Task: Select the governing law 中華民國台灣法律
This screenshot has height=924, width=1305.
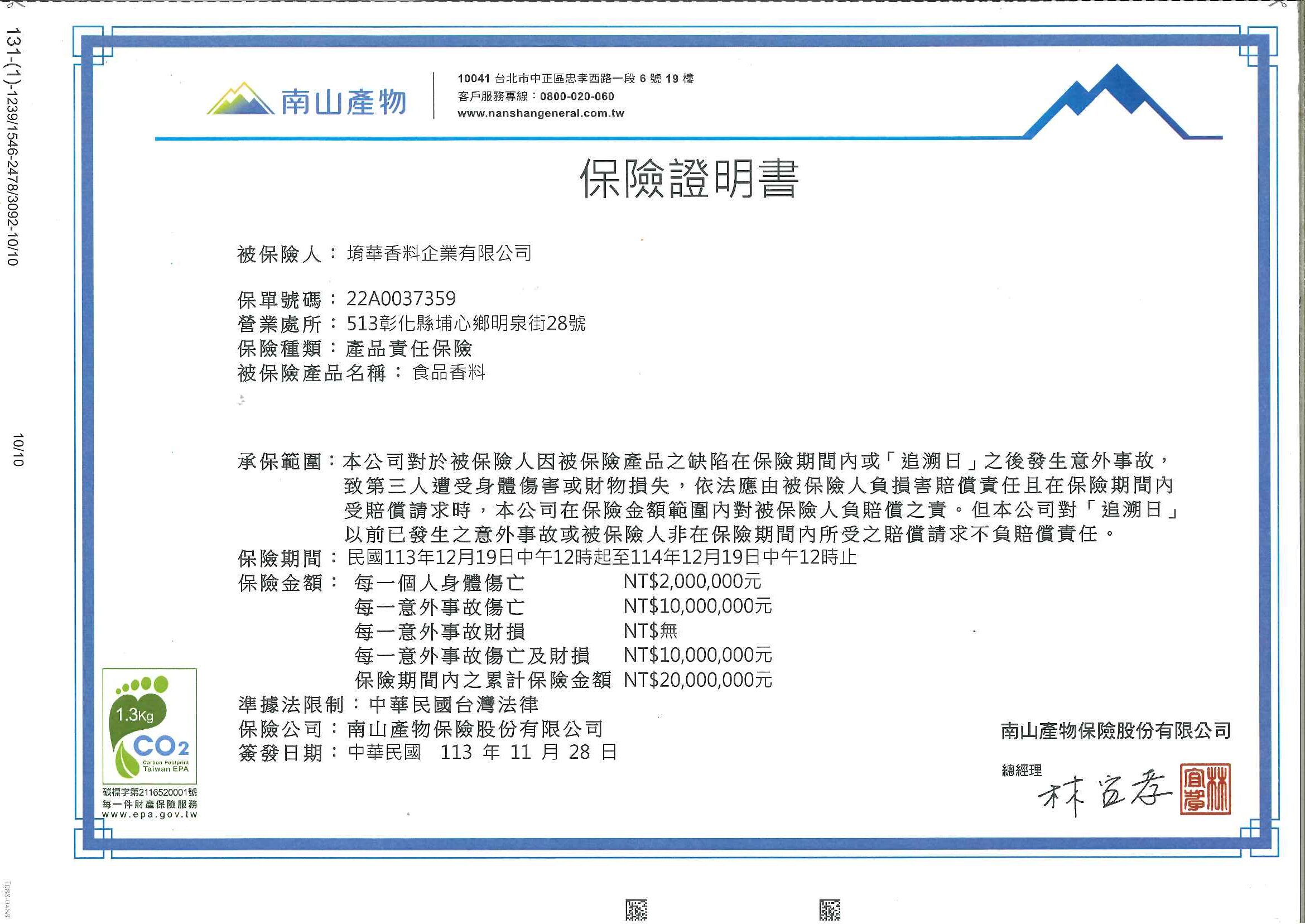Action: (x=454, y=705)
